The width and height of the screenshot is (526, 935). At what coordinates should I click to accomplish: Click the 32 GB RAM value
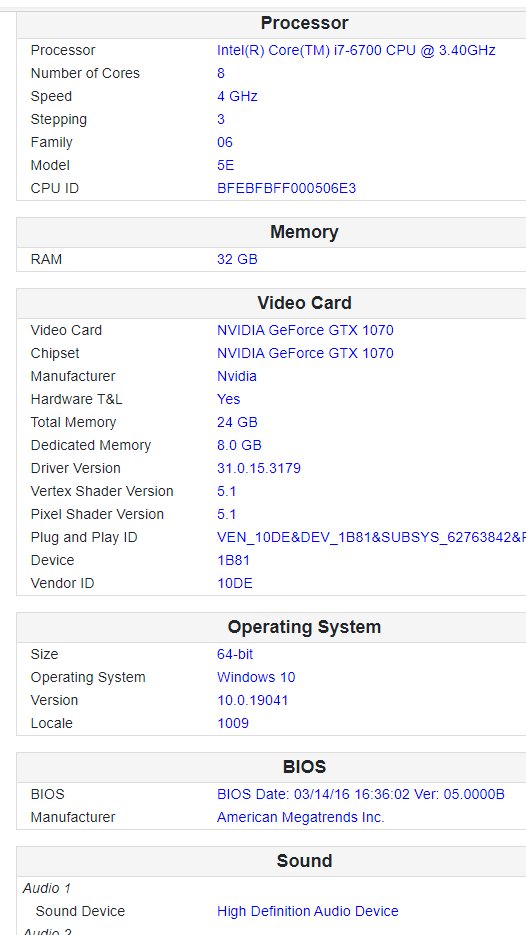pyautogui.click(x=237, y=259)
